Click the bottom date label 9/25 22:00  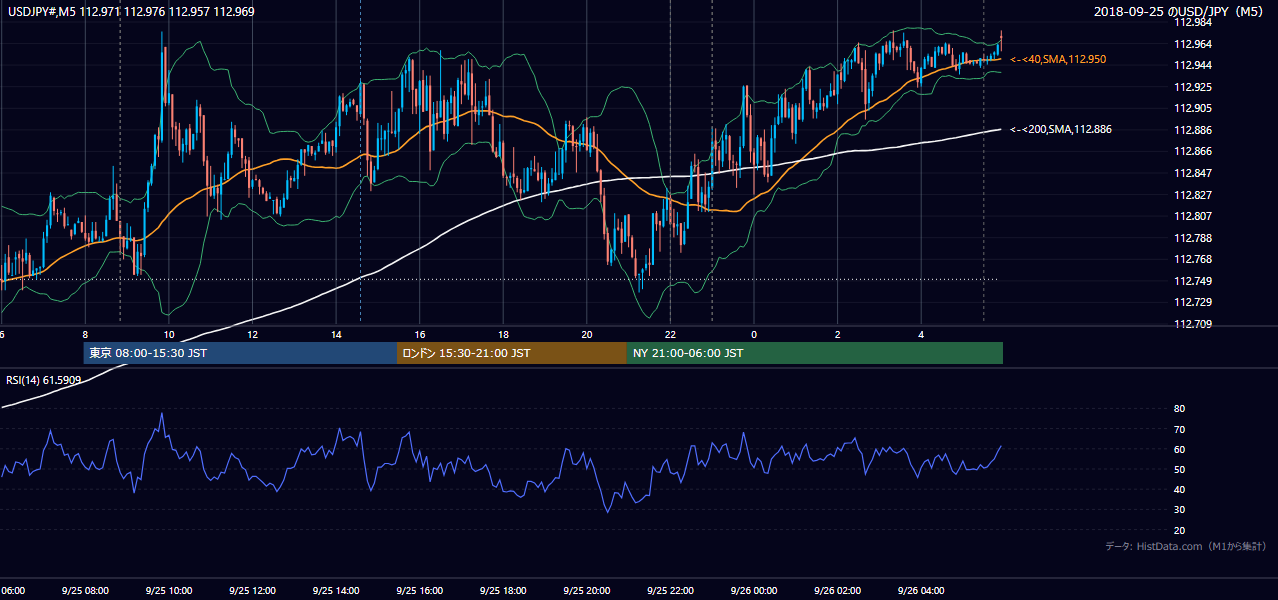tap(670, 591)
